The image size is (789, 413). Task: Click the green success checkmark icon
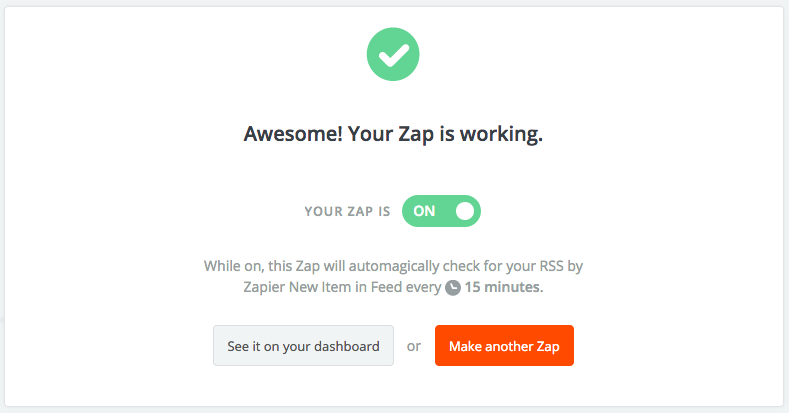pyautogui.click(x=393, y=54)
